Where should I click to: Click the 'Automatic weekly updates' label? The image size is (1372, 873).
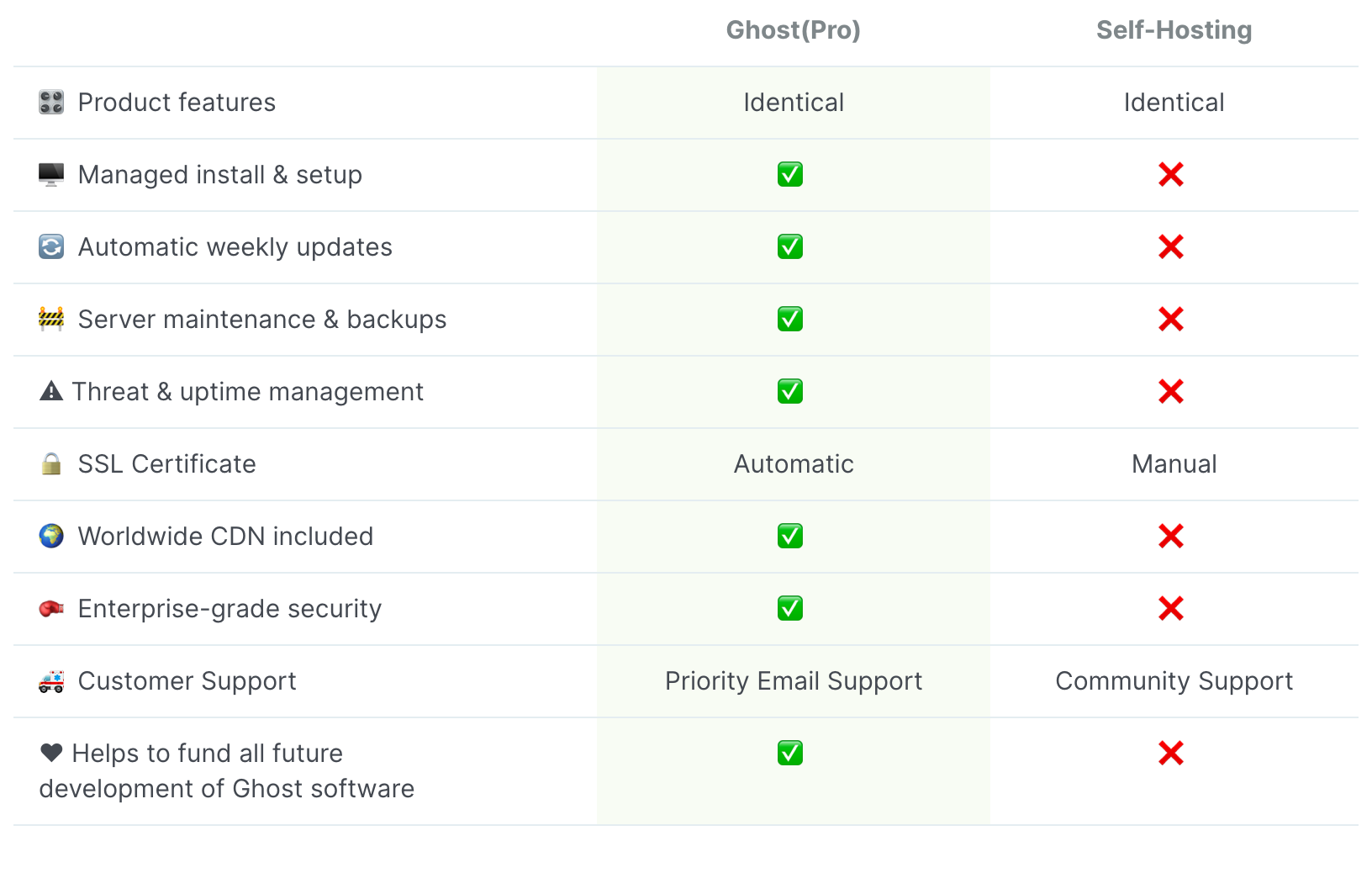(x=235, y=247)
